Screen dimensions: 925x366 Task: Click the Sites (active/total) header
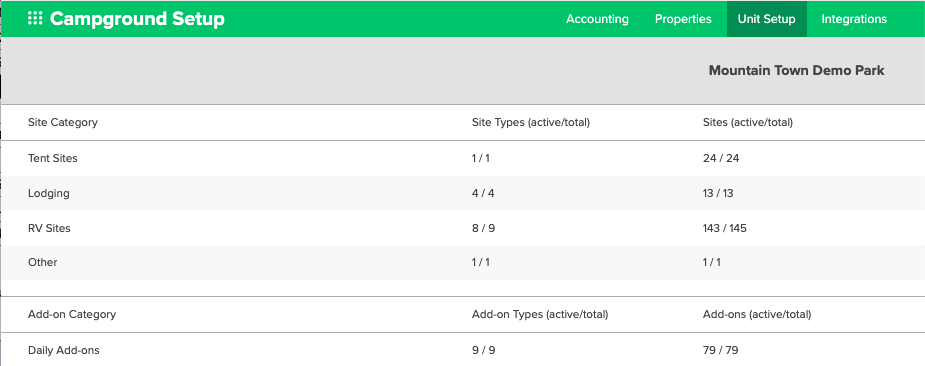click(x=748, y=122)
